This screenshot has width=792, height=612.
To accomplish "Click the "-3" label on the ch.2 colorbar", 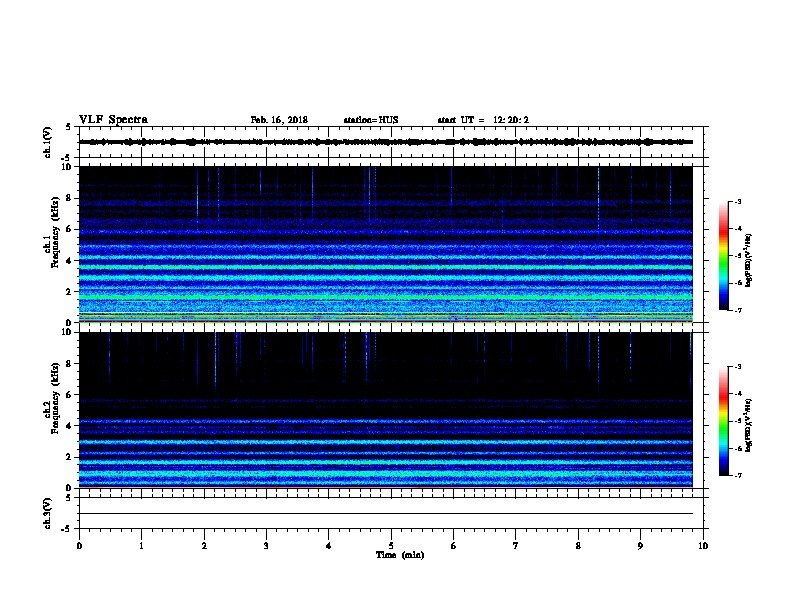I will (x=738, y=367).
